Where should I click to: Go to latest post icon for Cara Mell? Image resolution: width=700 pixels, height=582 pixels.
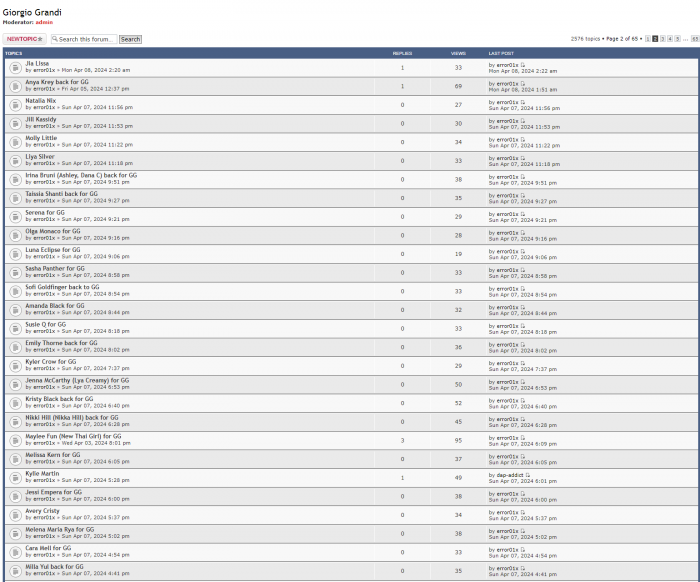pos(523,549)
